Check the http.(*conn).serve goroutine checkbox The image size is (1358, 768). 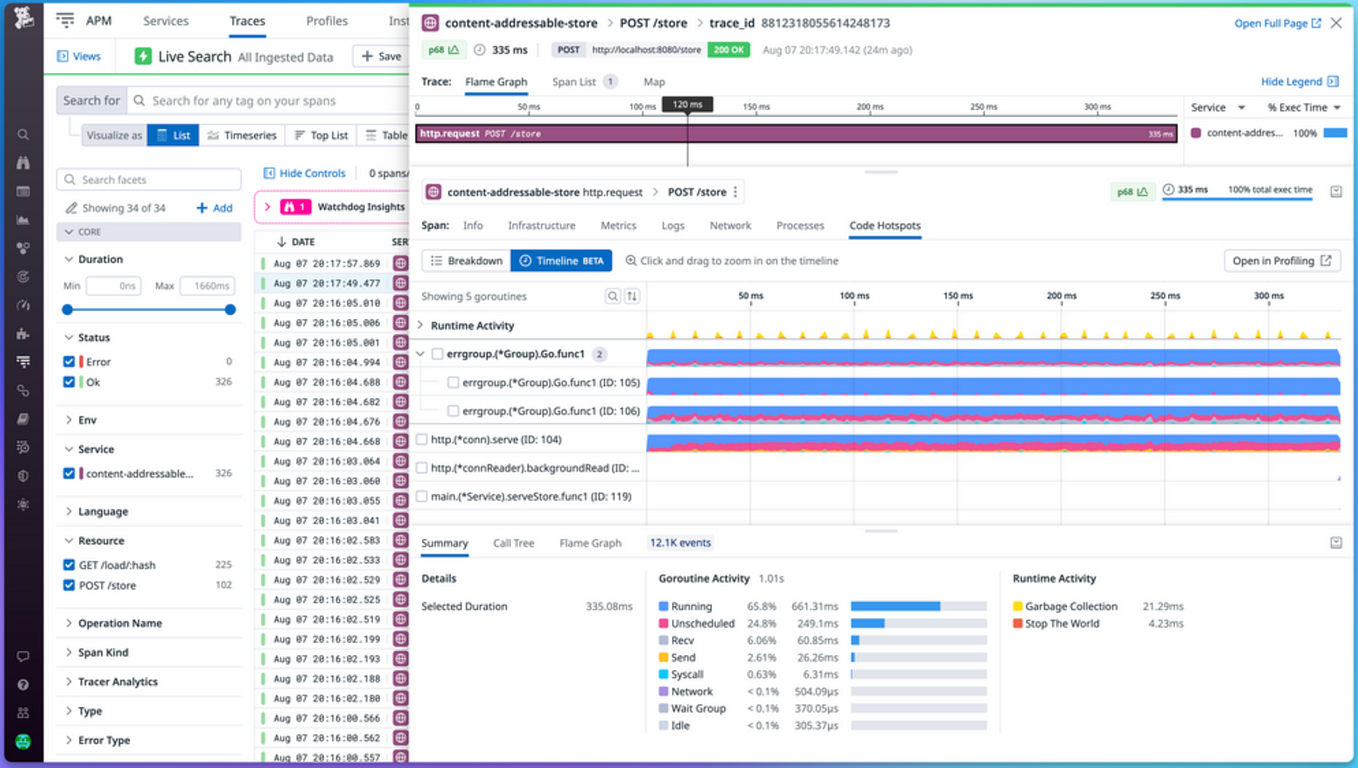tap(421, 437)
